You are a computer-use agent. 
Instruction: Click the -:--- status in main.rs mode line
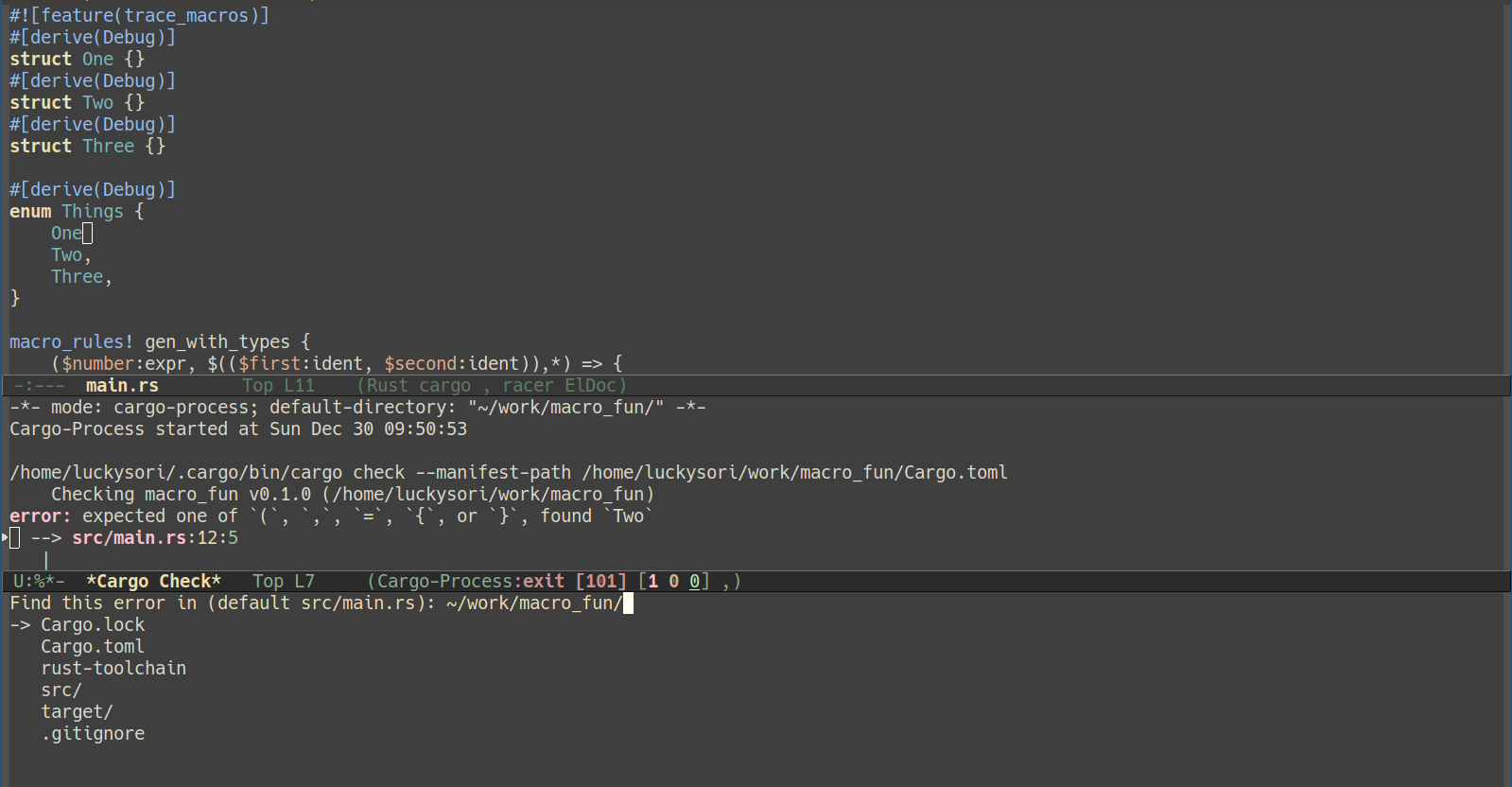39,386
